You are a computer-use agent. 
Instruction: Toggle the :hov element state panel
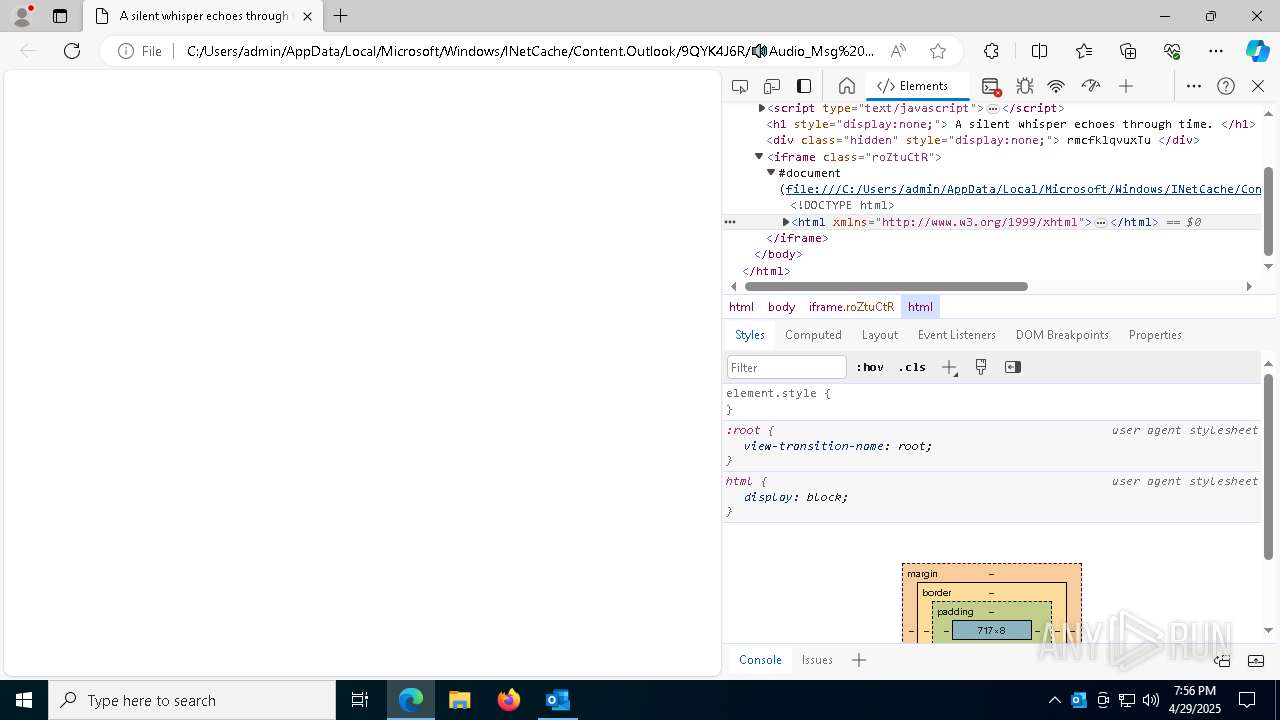869,367
